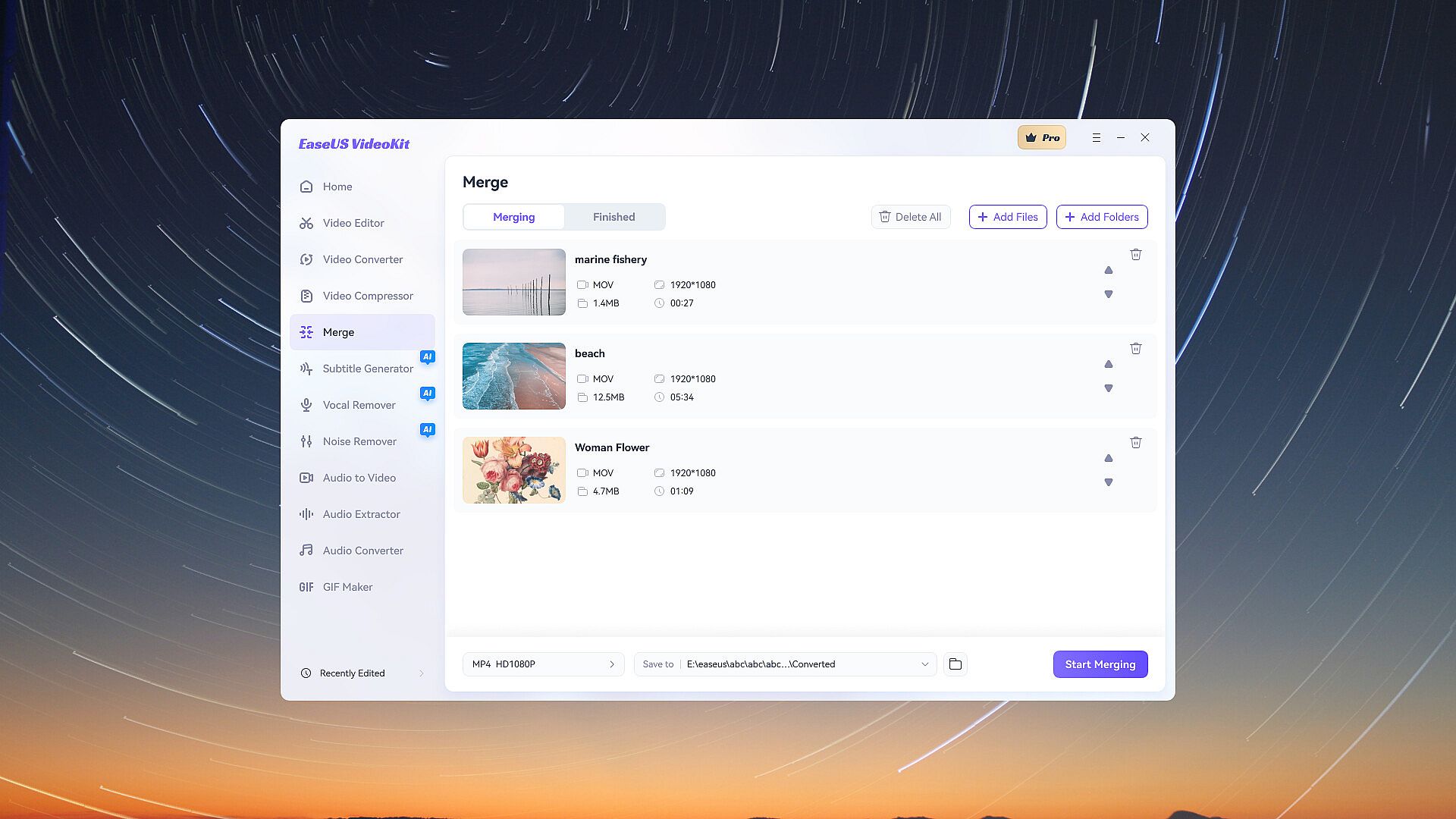This screenshot has width=1456, height=819.
Task: Open the GIF Maker tool
Action: click(x=347, y=587)
